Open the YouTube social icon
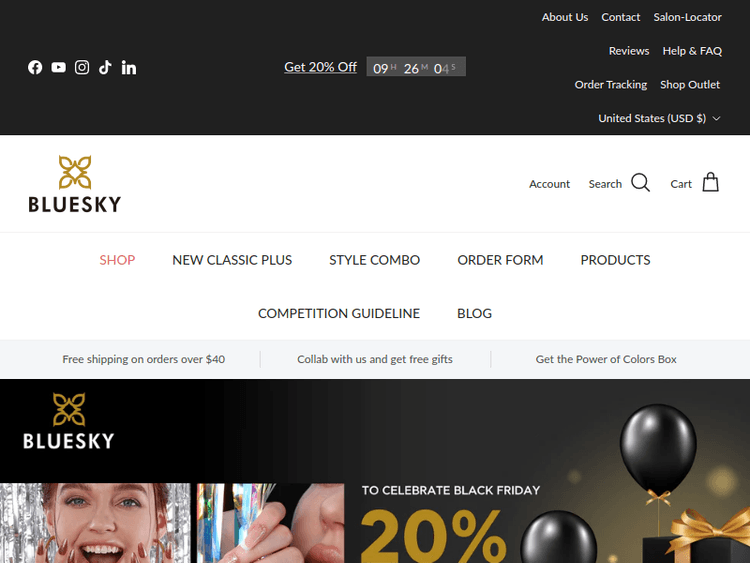 click(x=58, y=67)
